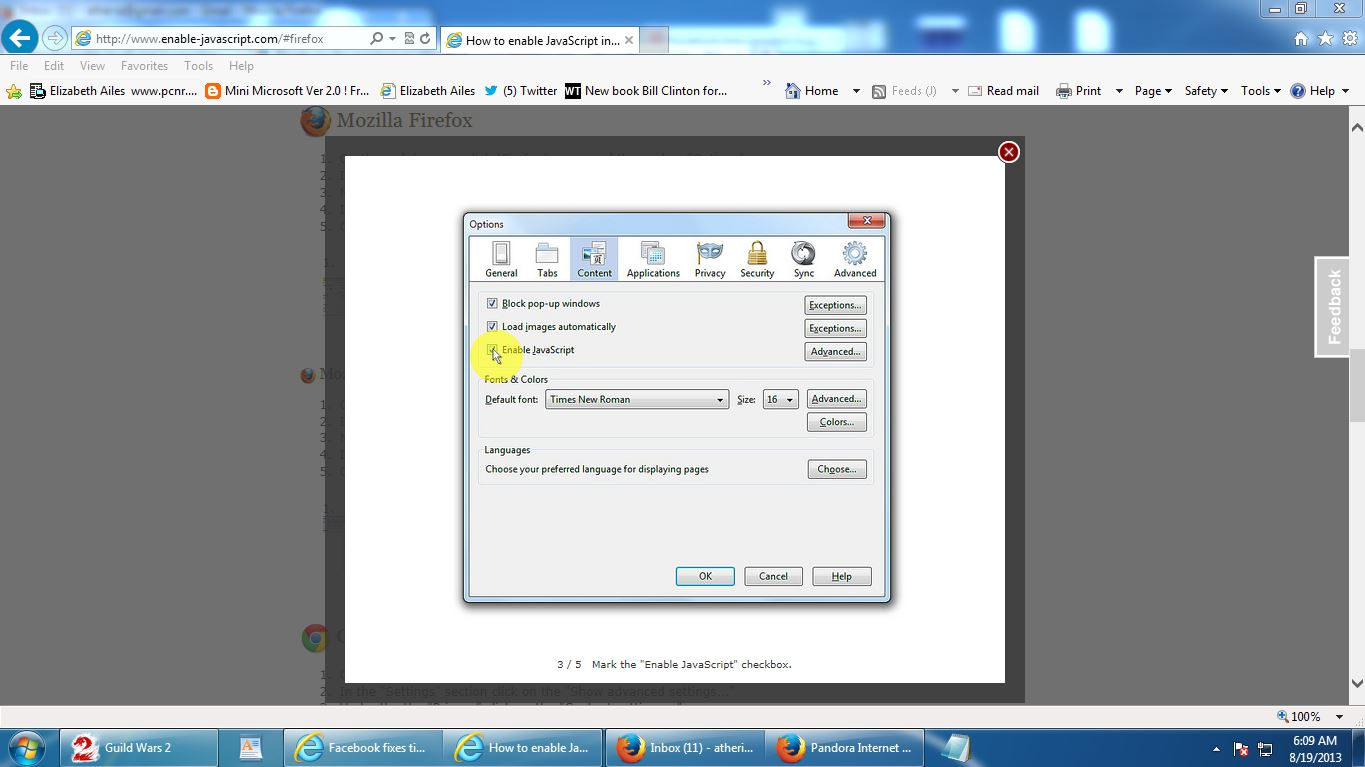Click the compatibility view icon in address bar
Image resolution: width=1365 pixels, height=767 pixels.
(408, 39)
